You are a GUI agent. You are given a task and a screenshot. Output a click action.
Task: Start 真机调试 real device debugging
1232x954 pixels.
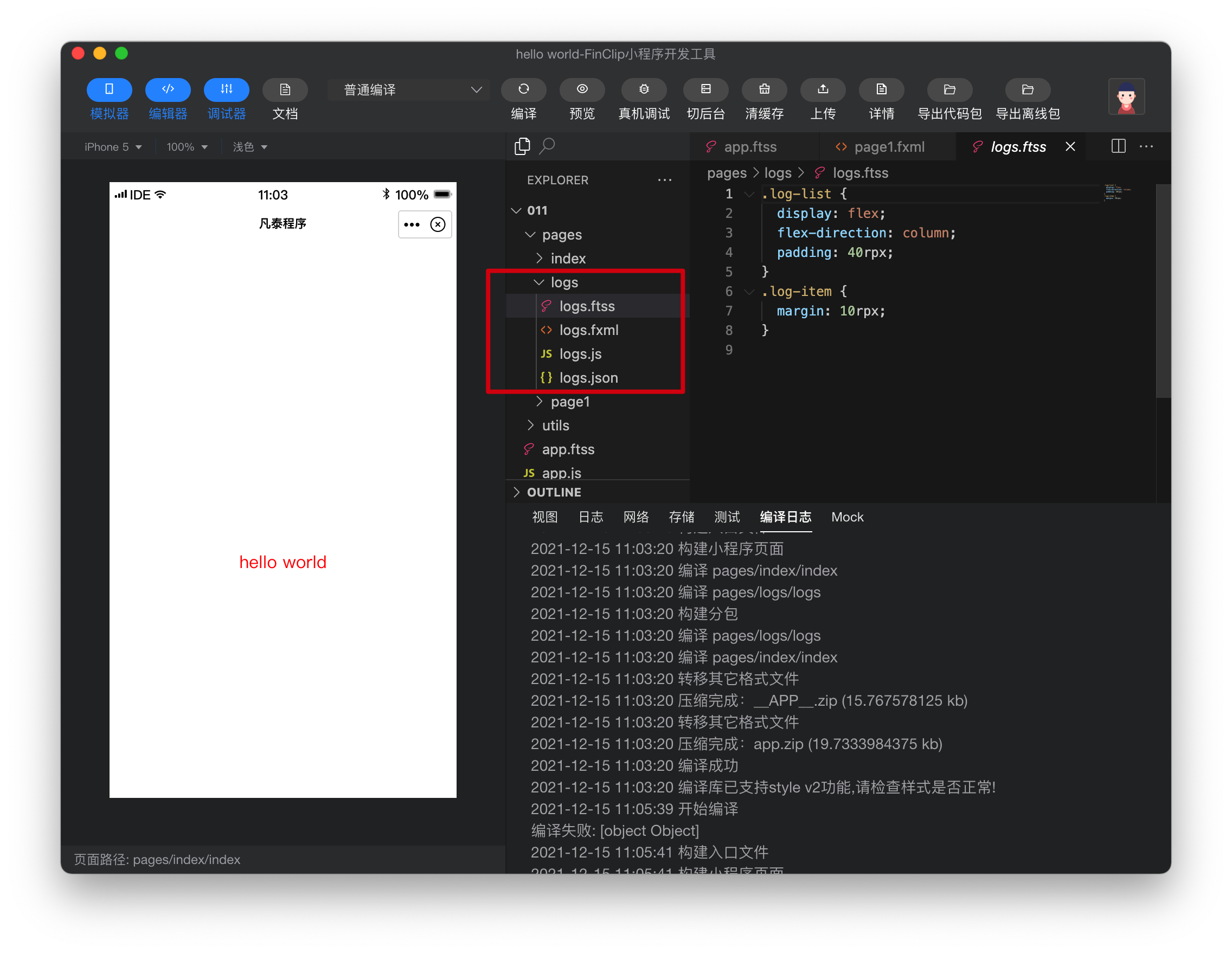pos(644,89)
